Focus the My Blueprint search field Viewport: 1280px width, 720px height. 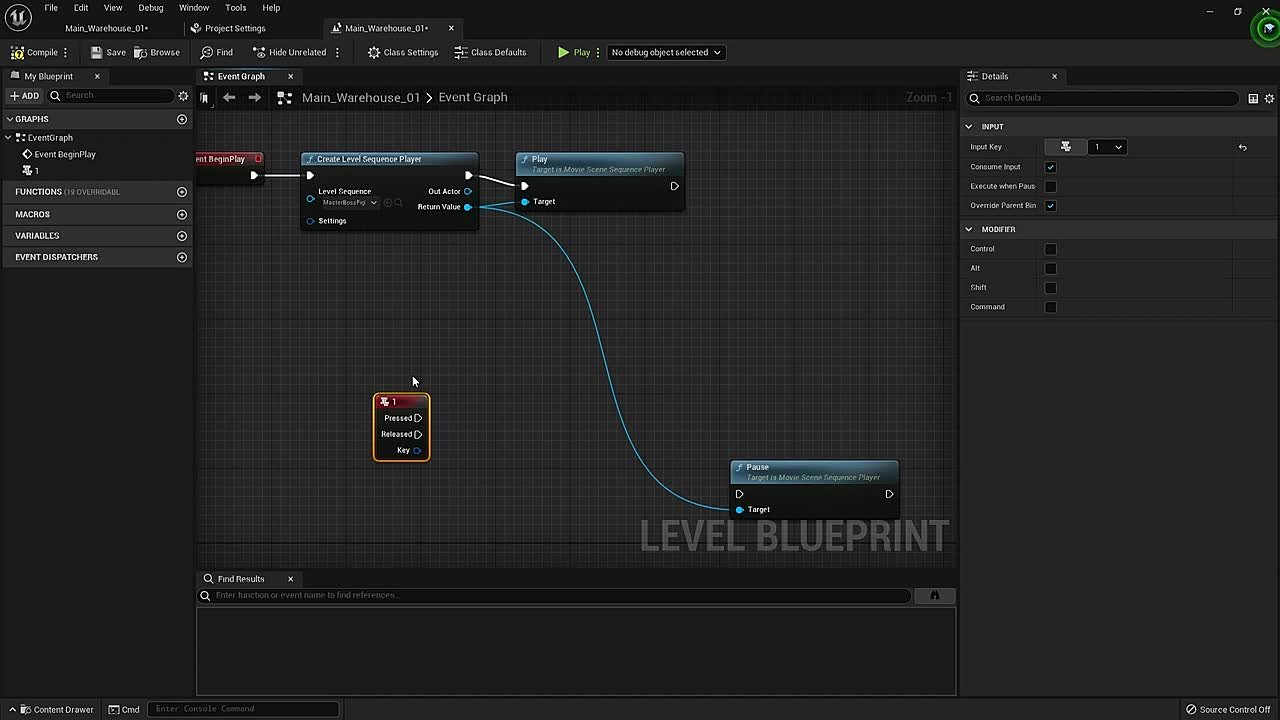[111, 96]
